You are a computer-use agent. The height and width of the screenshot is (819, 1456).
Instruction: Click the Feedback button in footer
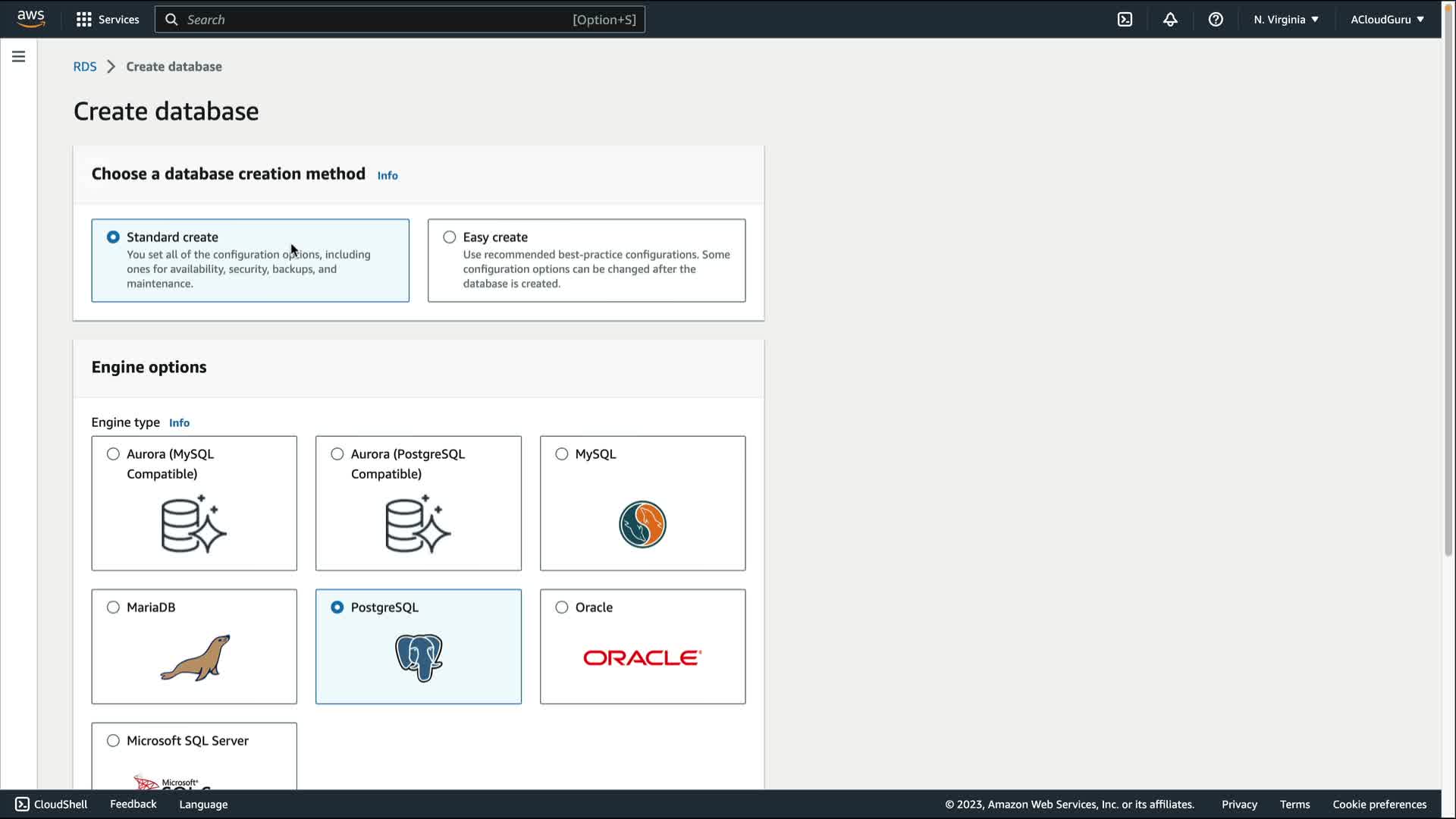point(133,804)
